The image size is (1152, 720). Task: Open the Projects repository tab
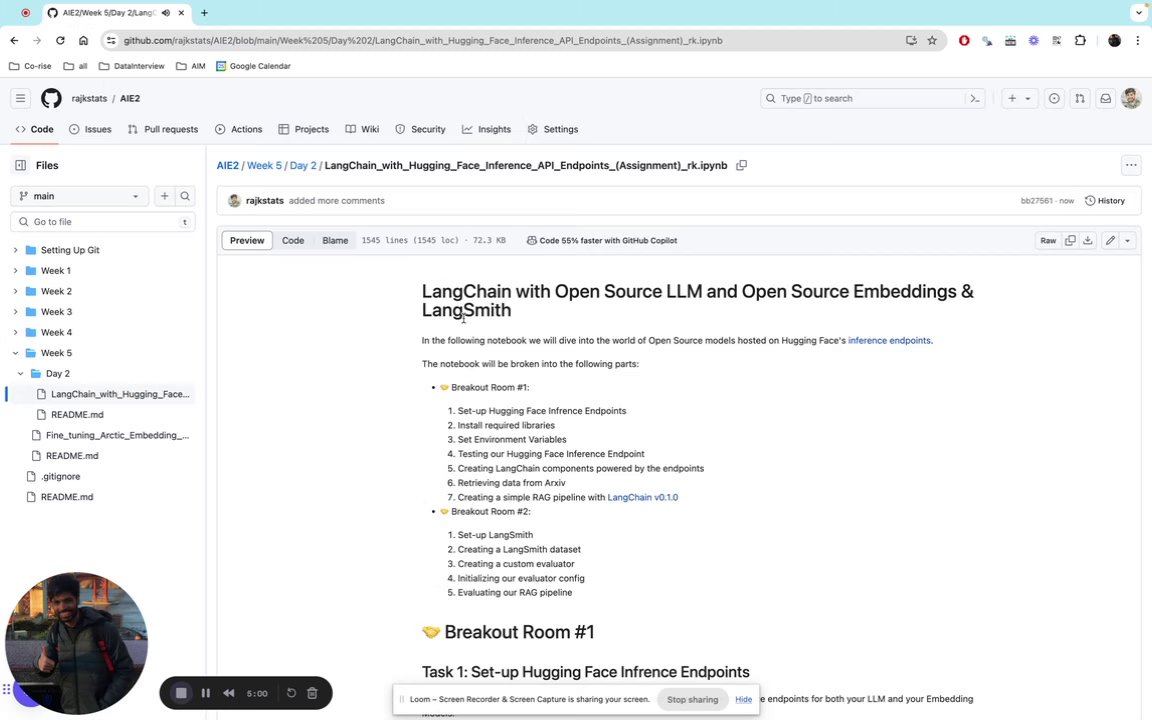click(x=303, y=129)
